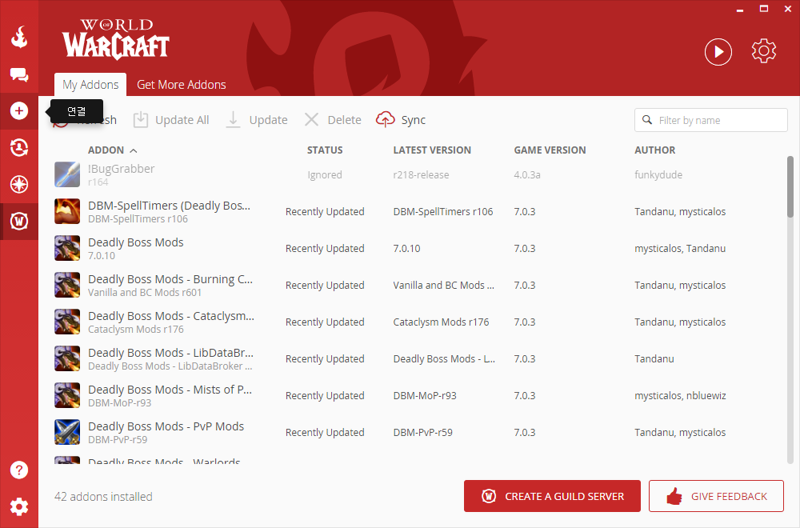Image resolution: width=800 pixels, height=528 pixels.
Task: Click the Deadly Boss Mods Cataclysm icon
Action: [67, 322]
